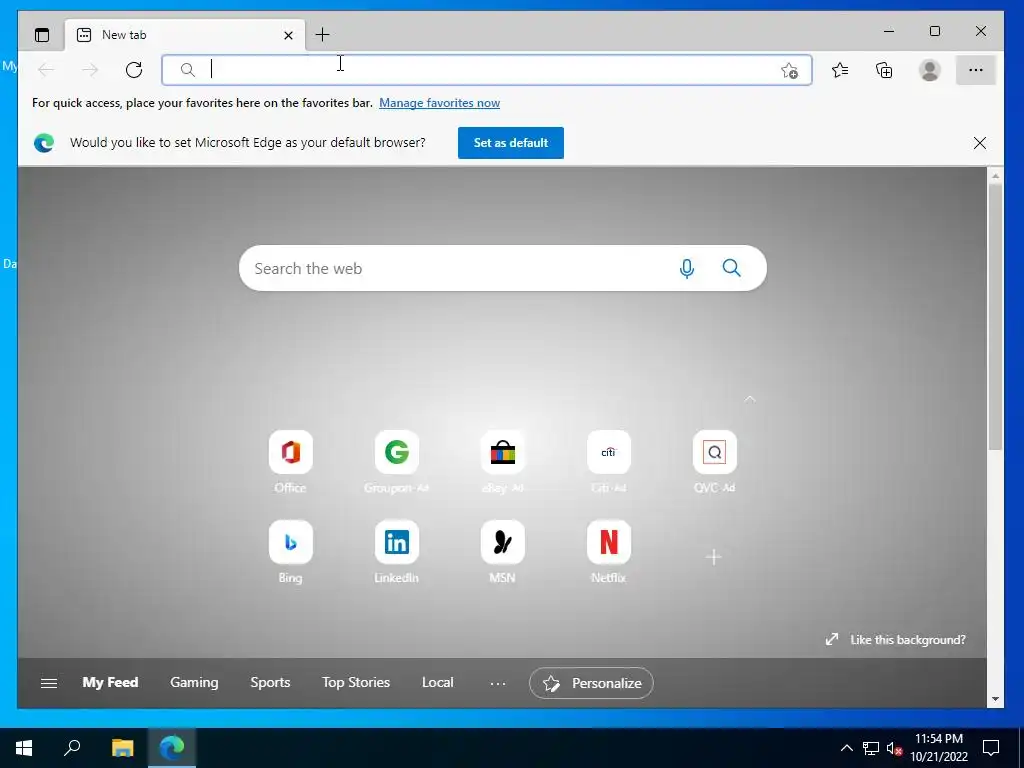This screenshot has width=1024, height=768.
Task: Switch to the Local feed
Action: click(438, 682)
